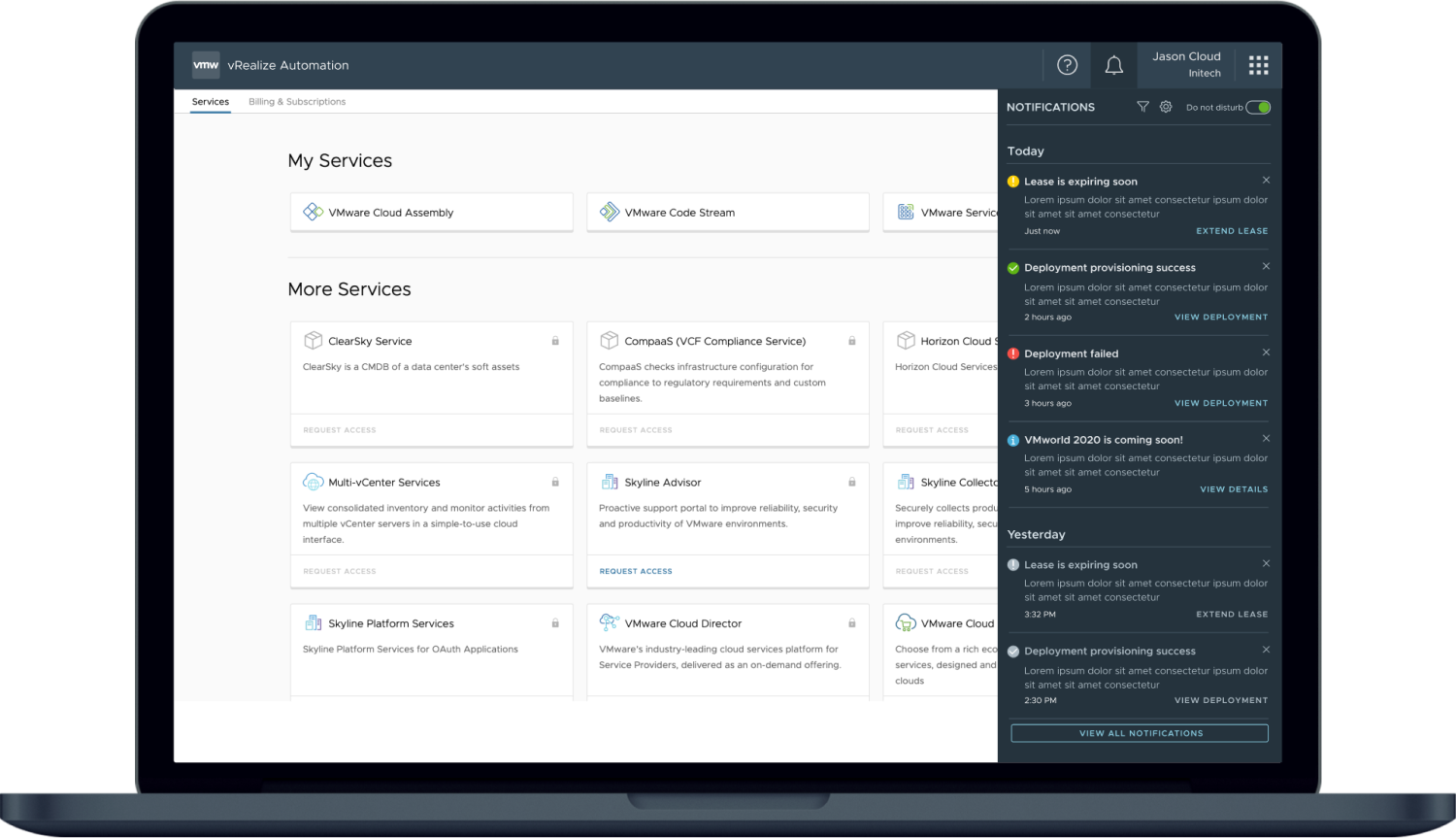Click red error icon on Deployment failed
Viewport: 1456px width, 838px height.
click(1013, 353)
